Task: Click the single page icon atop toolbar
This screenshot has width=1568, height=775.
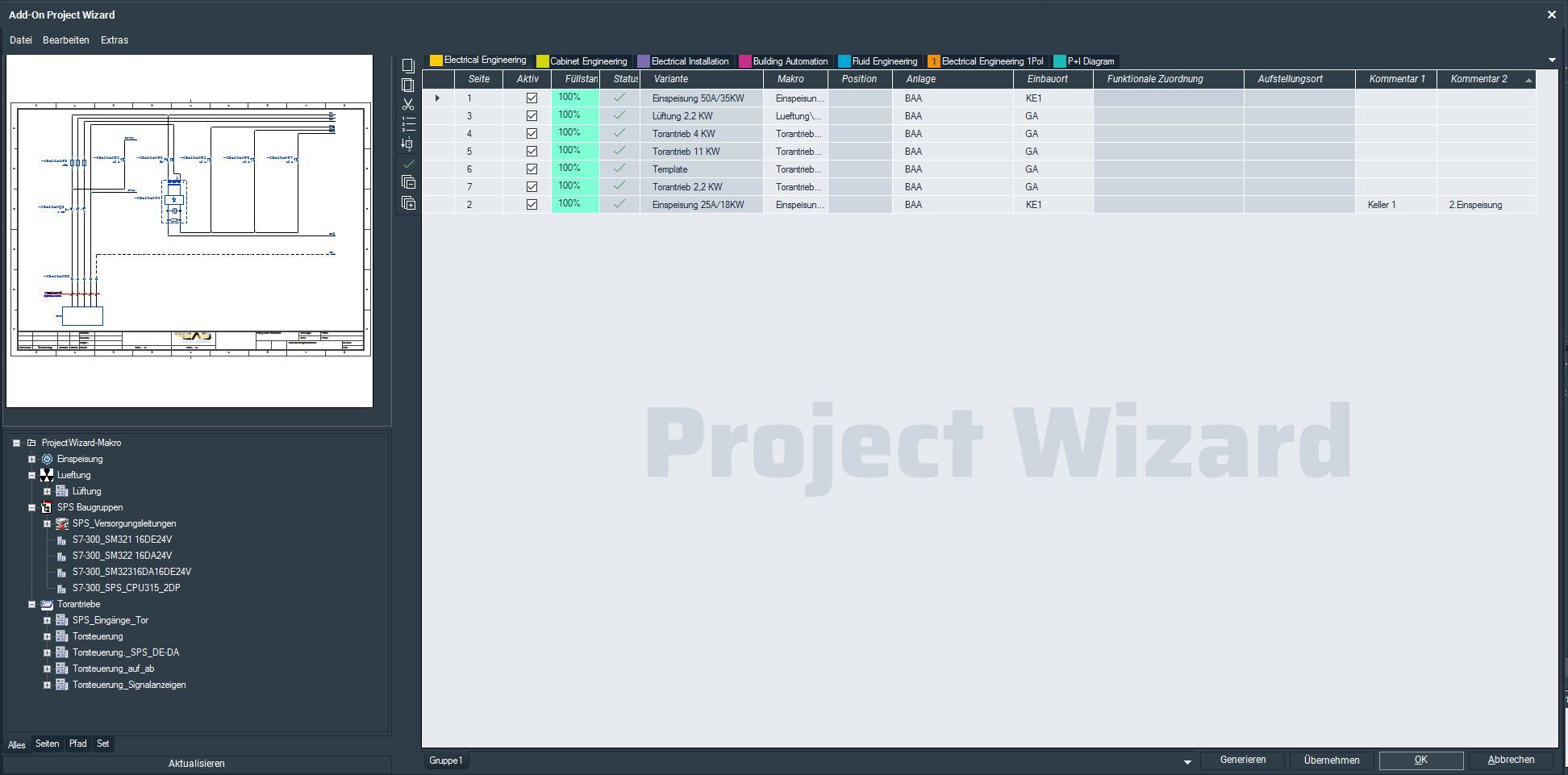Action: [x=408, y=66]
